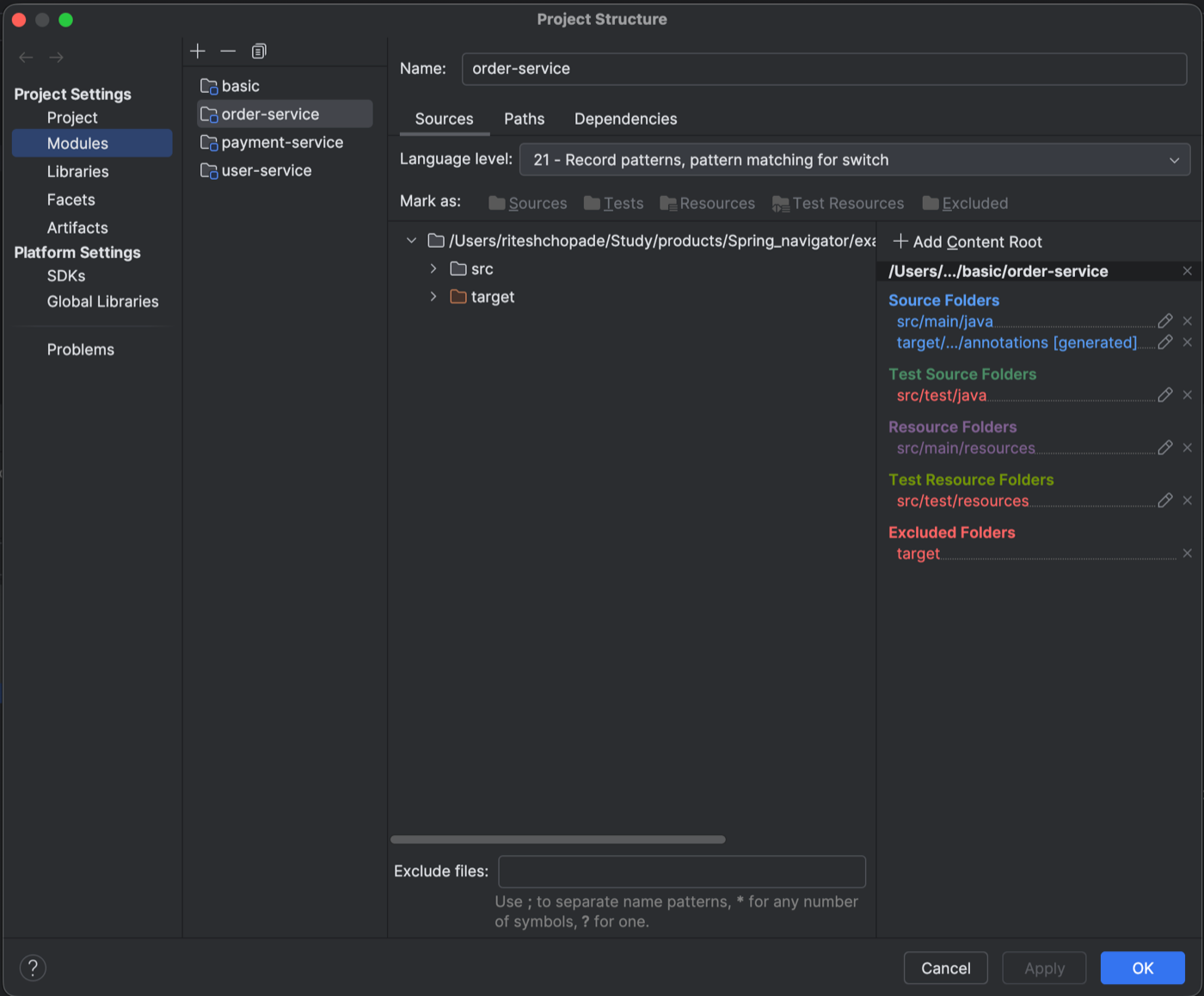Switch to the Paths tab
Image resolution: width=1204 pixels, height=996 pixels.
(525, 119)
